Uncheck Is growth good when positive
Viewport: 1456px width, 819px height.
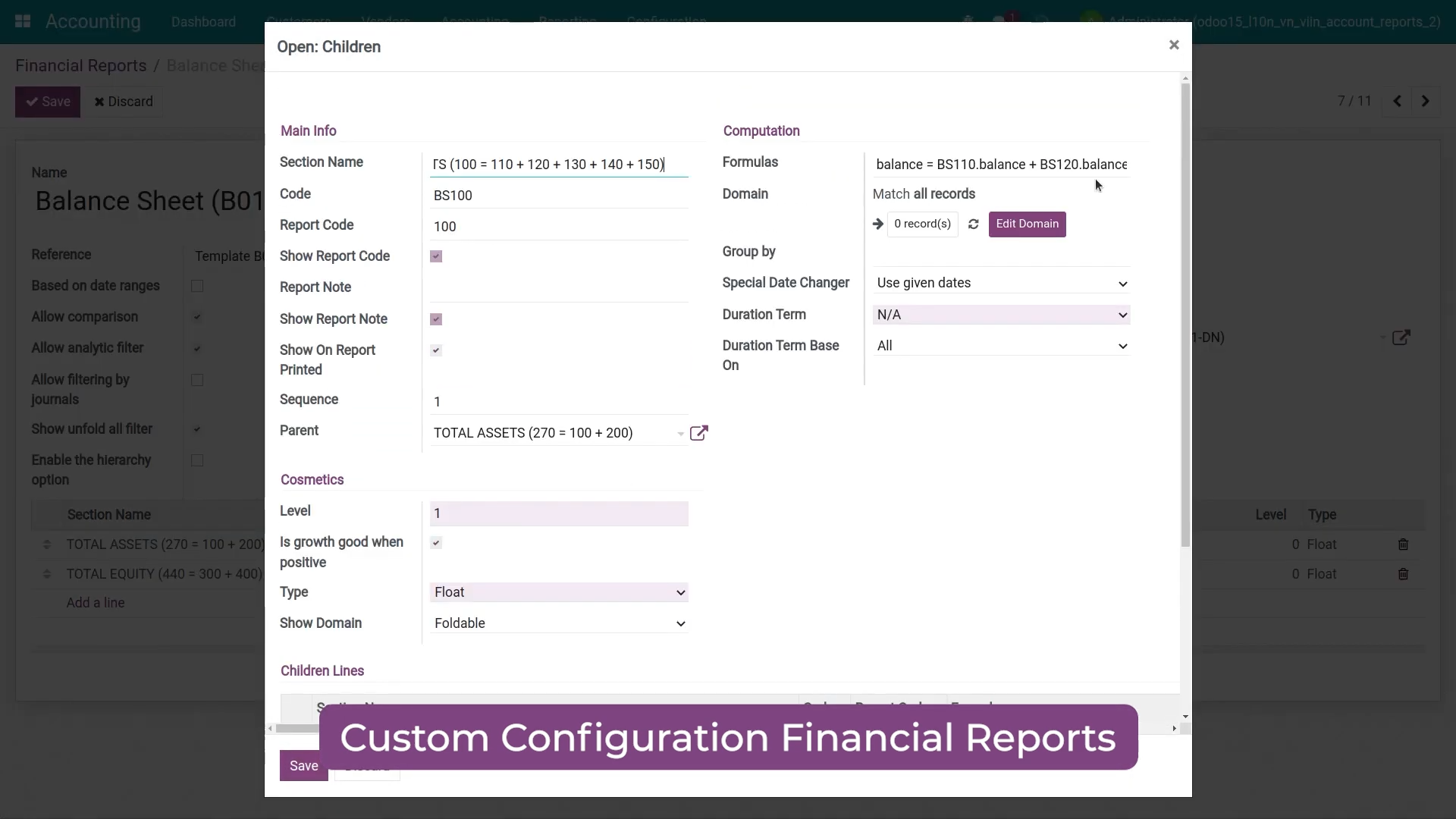tap(436, 543)
